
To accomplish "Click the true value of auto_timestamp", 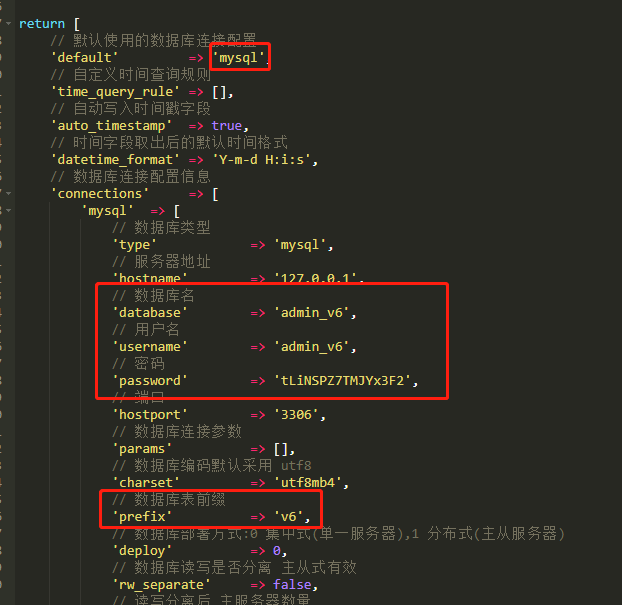I will tap(227, 126).
